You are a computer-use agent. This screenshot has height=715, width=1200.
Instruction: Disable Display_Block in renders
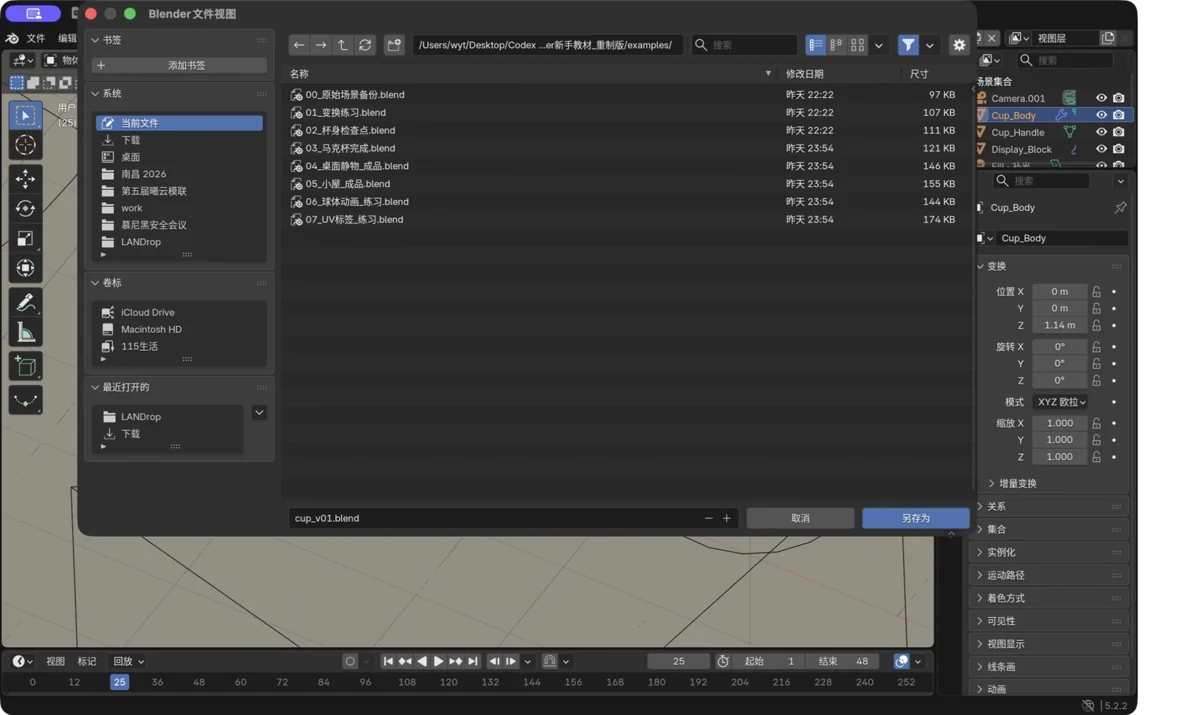[1118, 149]
